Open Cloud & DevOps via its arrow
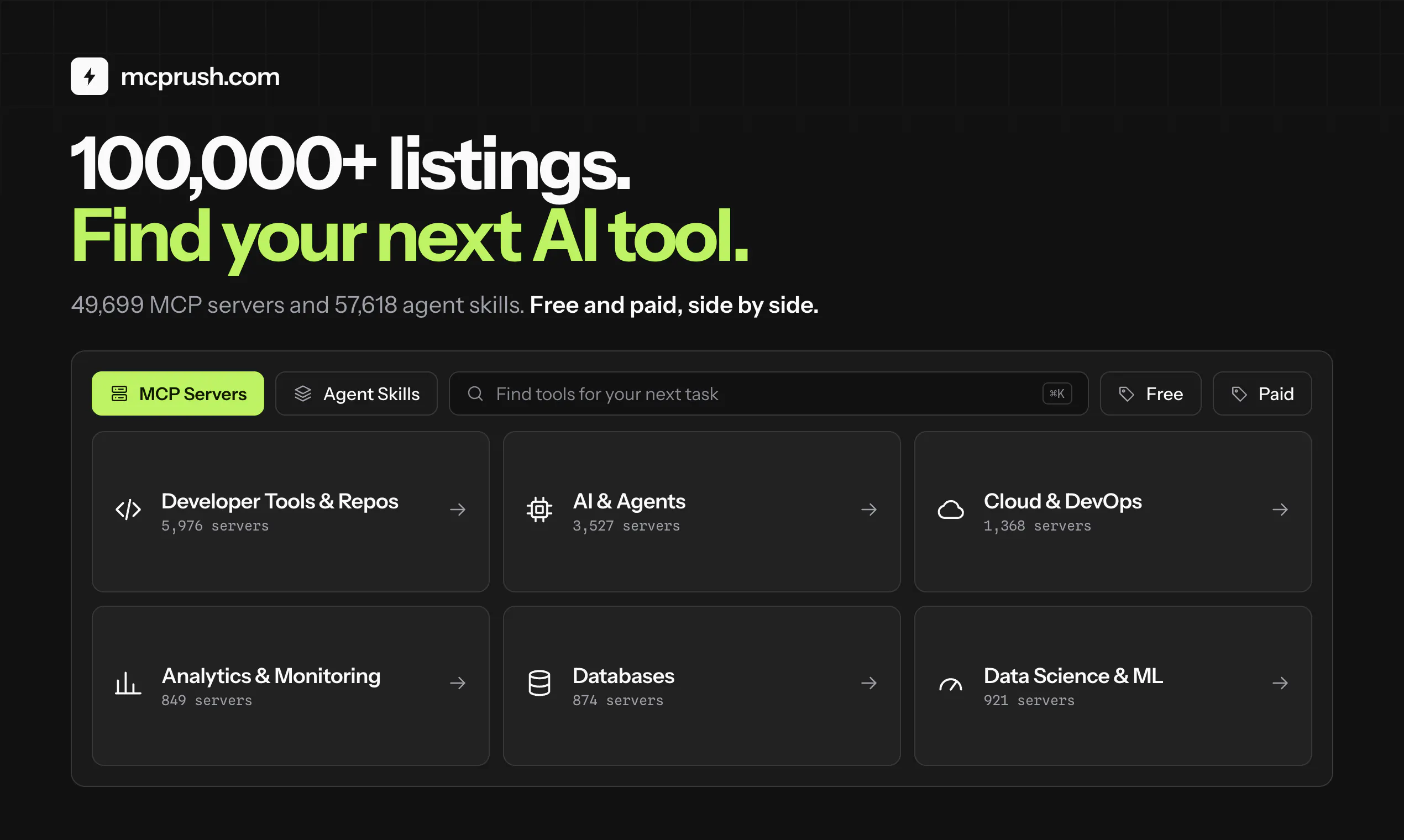The width and height of the screenshot is (1404, 840). pyautogui.click(x=1280, y=510)
